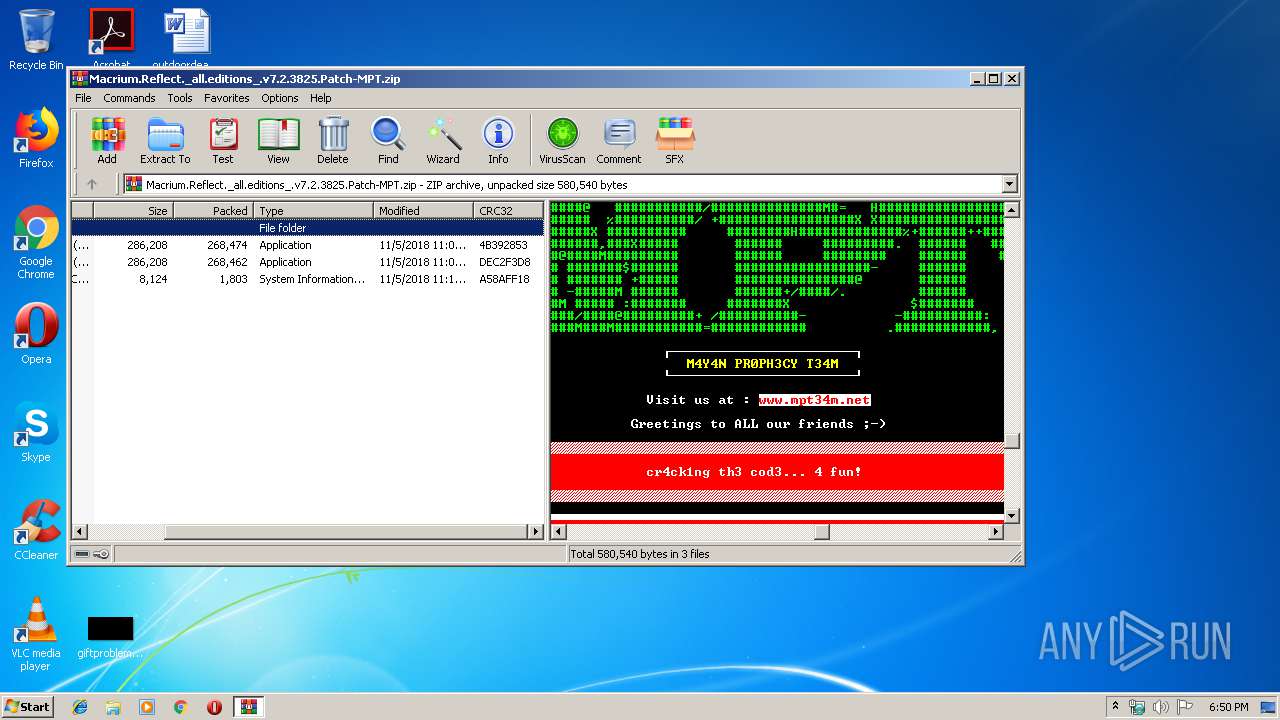The width and height of the screenshot is (1280, 720).
Task: Open the File menu
Action: pos(83,98)
